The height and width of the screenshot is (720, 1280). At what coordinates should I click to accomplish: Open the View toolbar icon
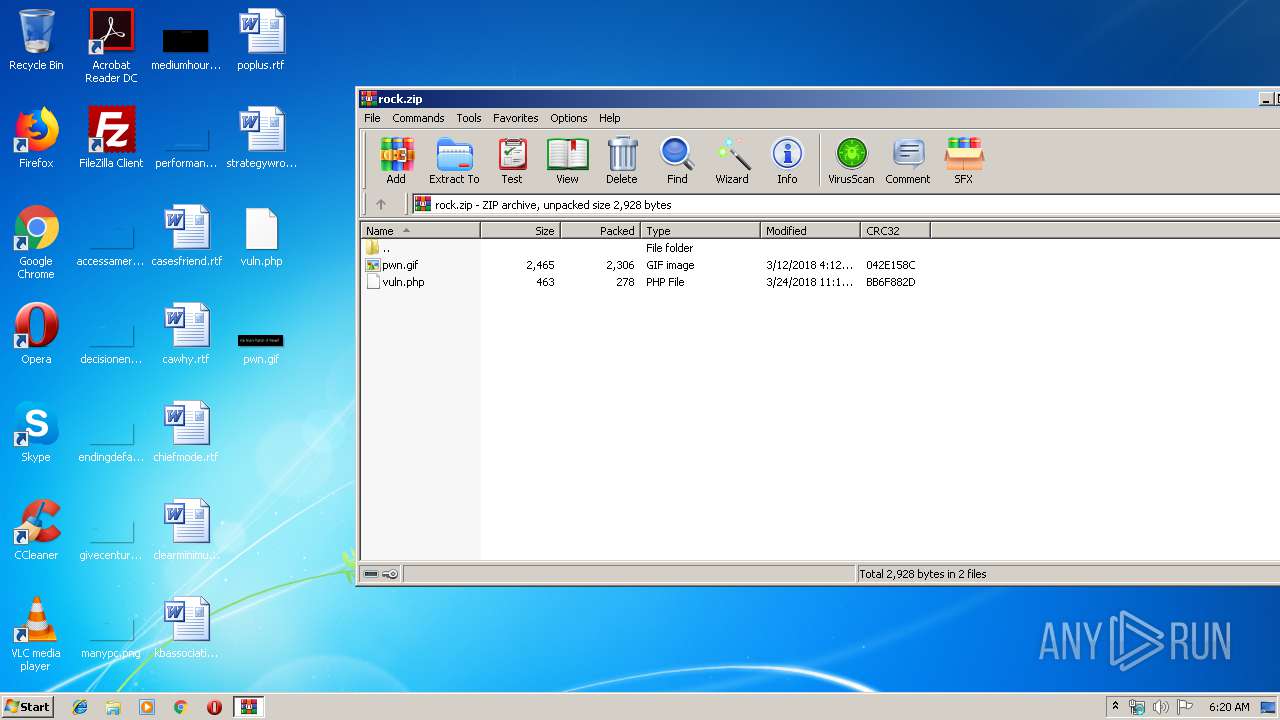click(x=567, y=161)
